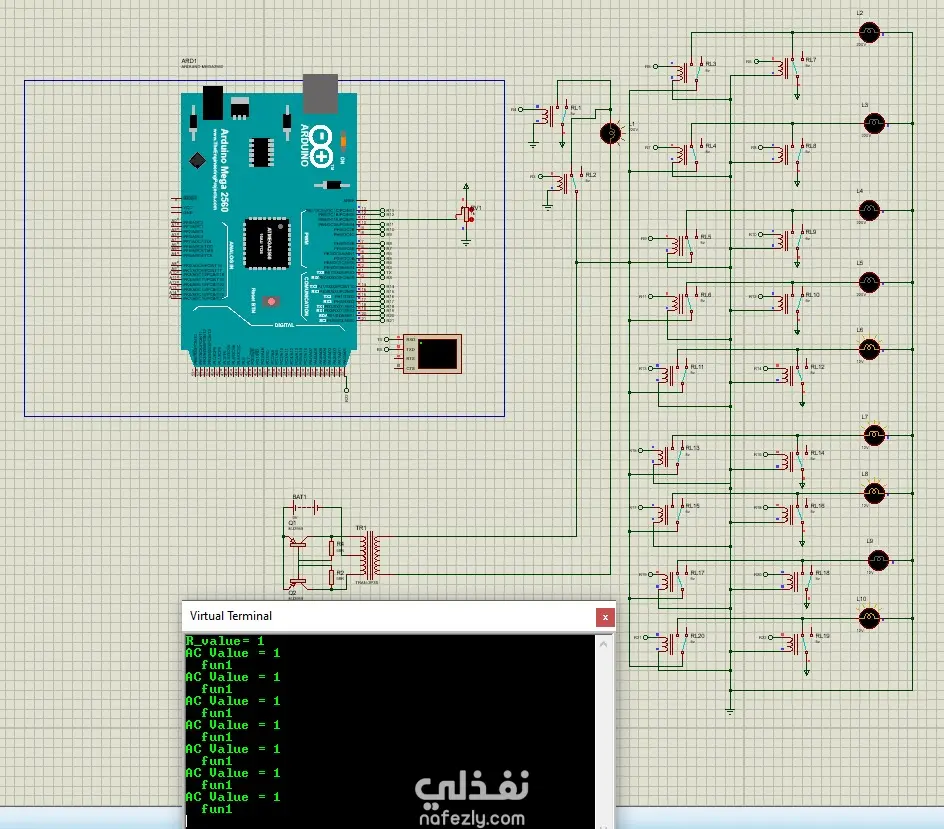Click the ARD1 component label

click(189, 61)
